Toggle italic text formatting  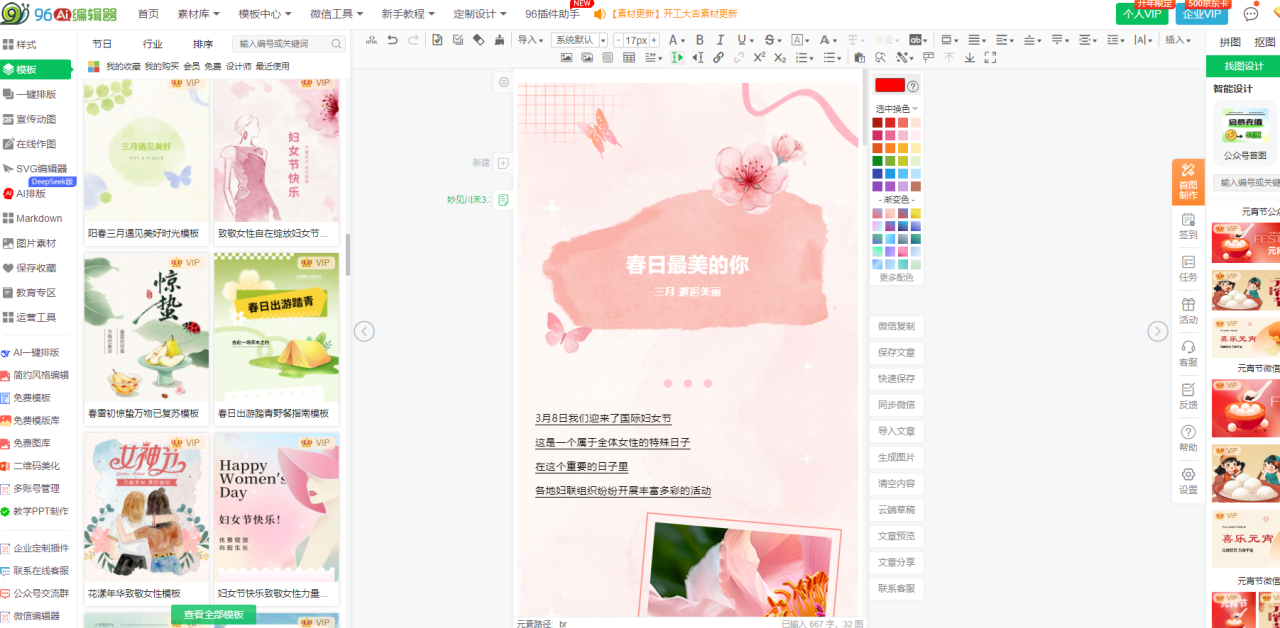pyautogui.click(x=720, y=40)
